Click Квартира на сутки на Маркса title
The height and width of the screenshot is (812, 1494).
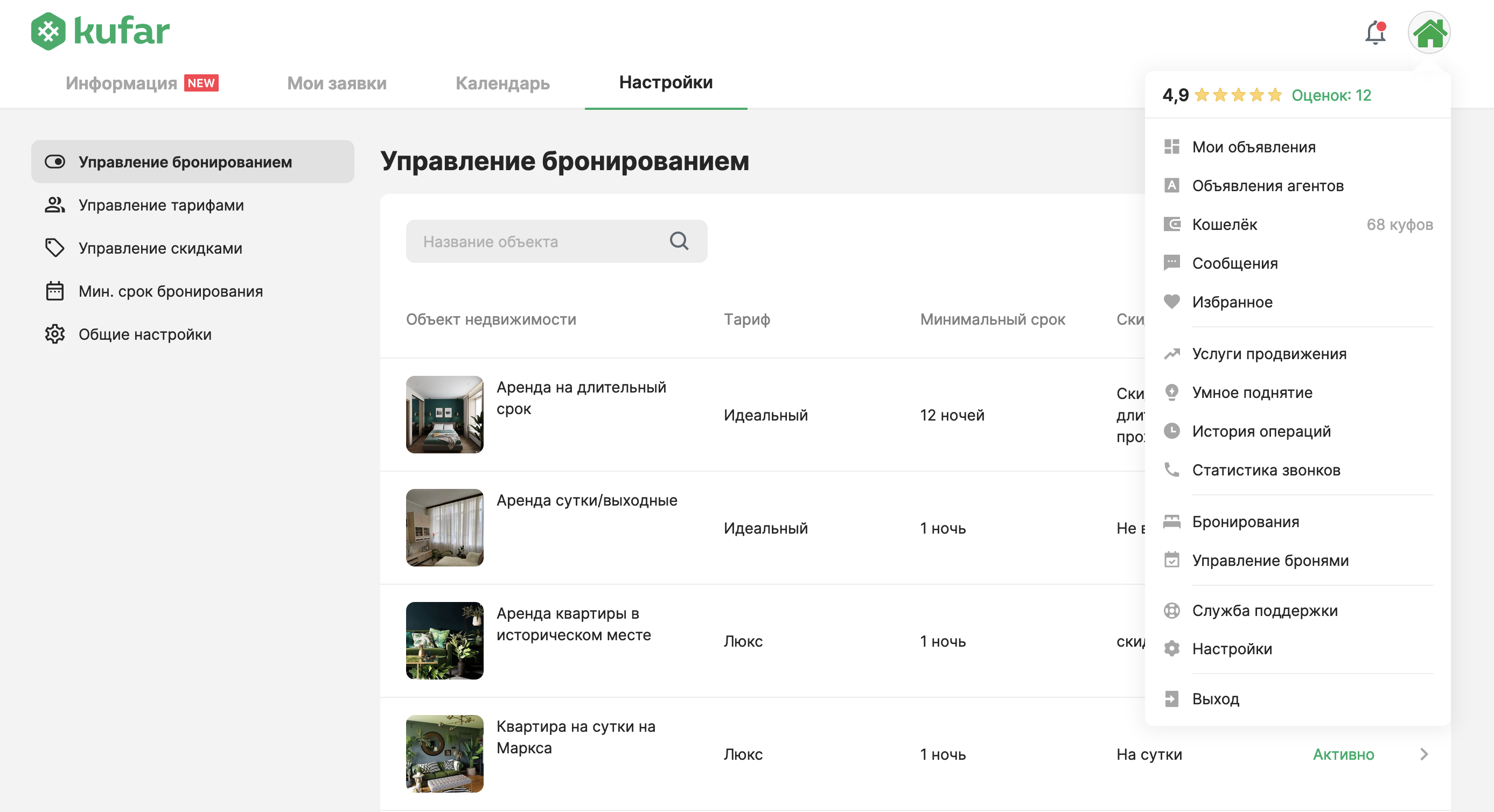[576, 737]
